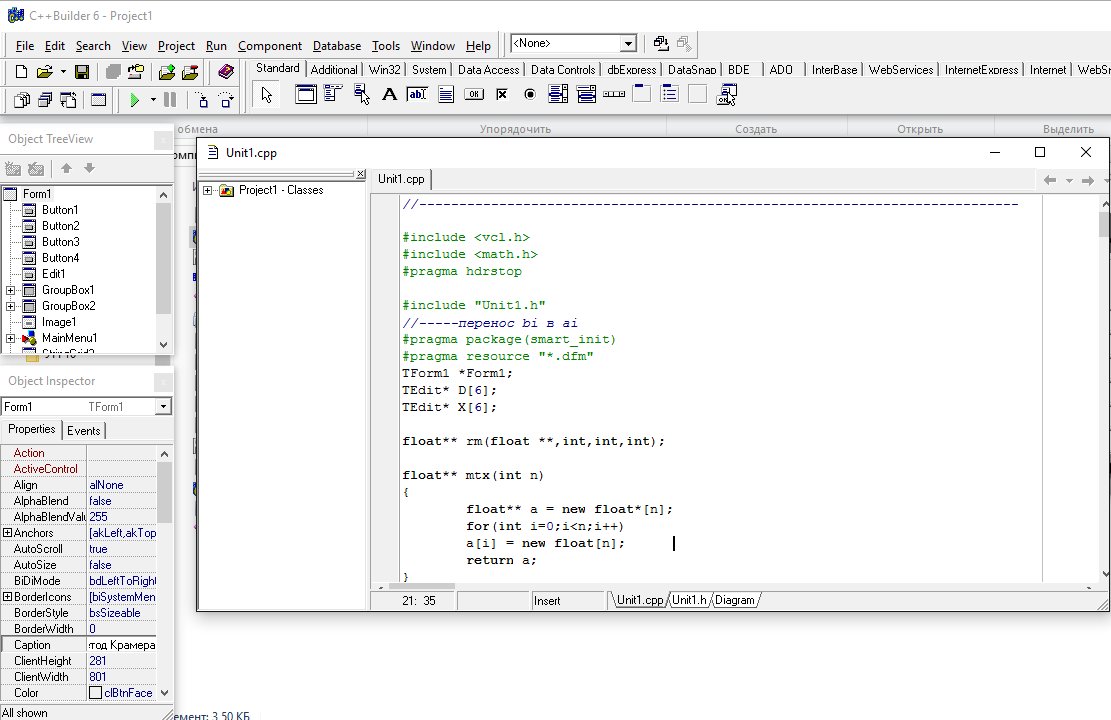Click Save current desktop icon
The height and width of the screenshot is (720, 1111).
[x=661, y=43]
